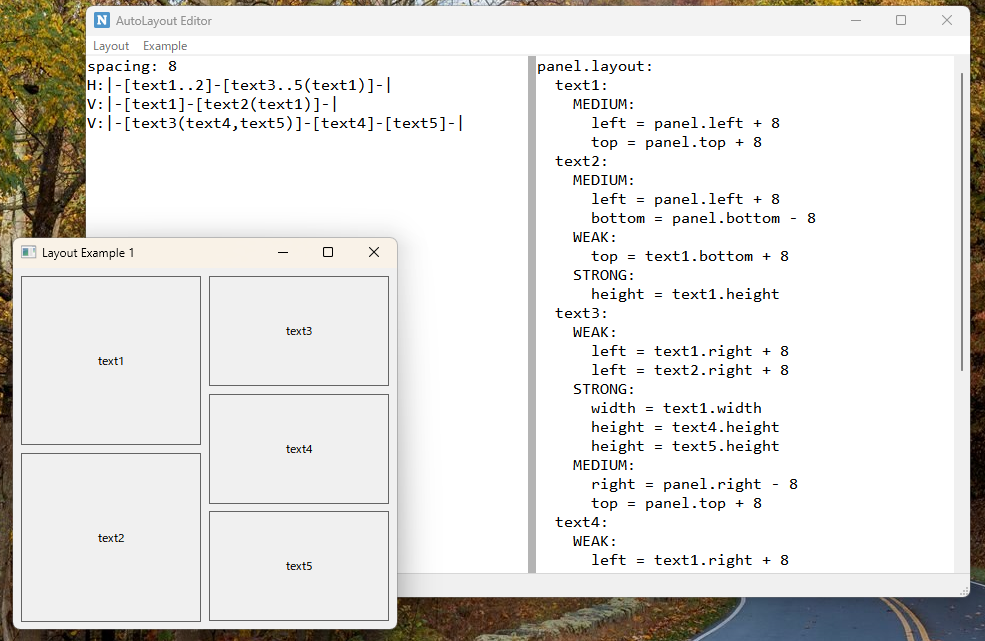Click the text1 box
Viewport: 985px width, 641px height.
[x=111, y=361]
